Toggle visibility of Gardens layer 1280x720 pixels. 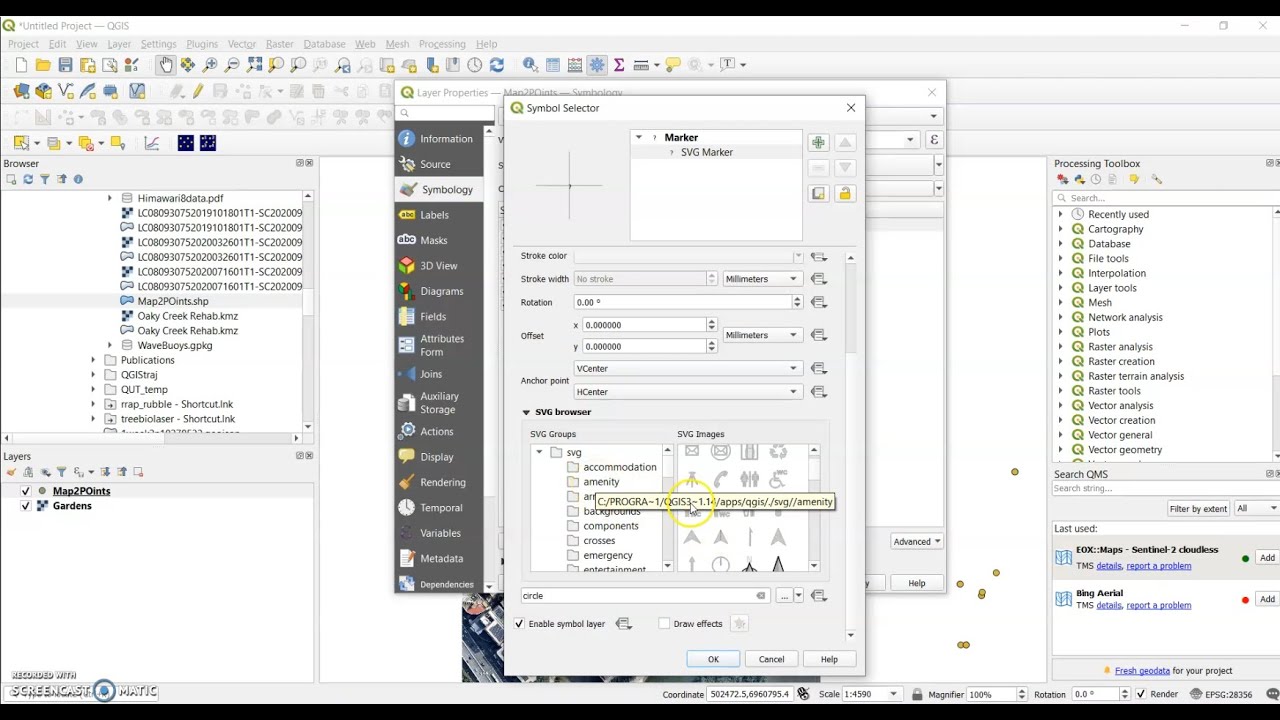(26, 506)
